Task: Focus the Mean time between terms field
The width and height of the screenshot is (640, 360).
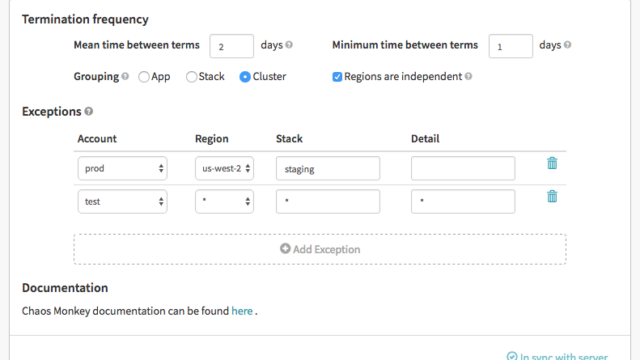Action: click(231, 46)
